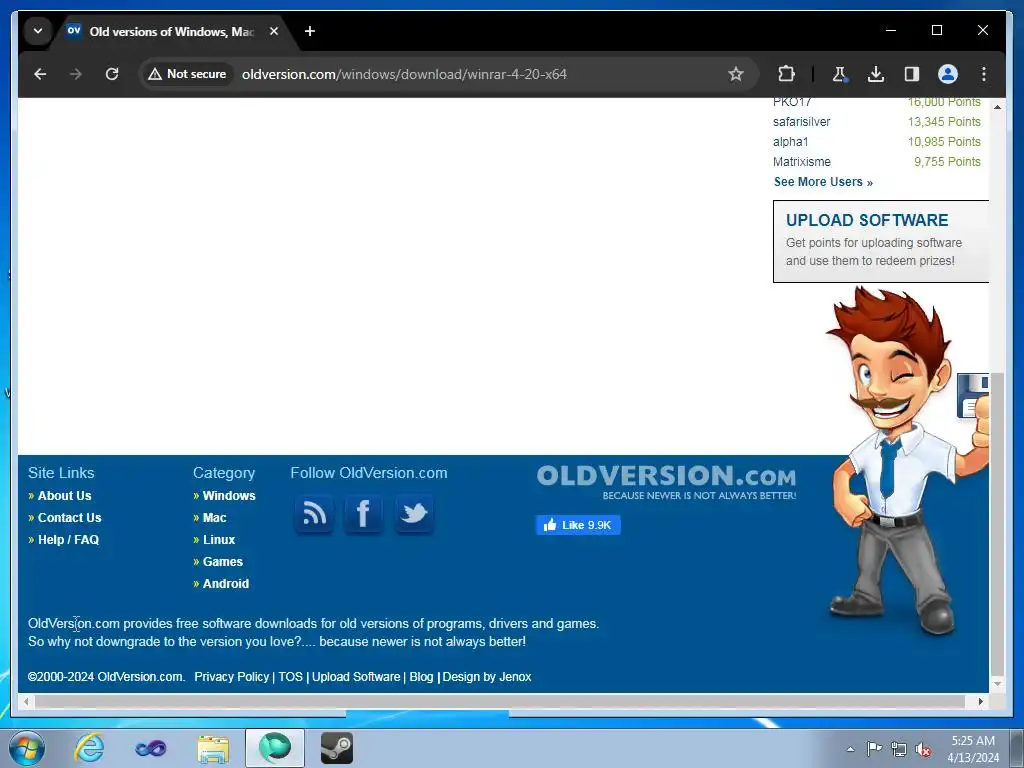Open Chrome Labs flask icon

839,74
